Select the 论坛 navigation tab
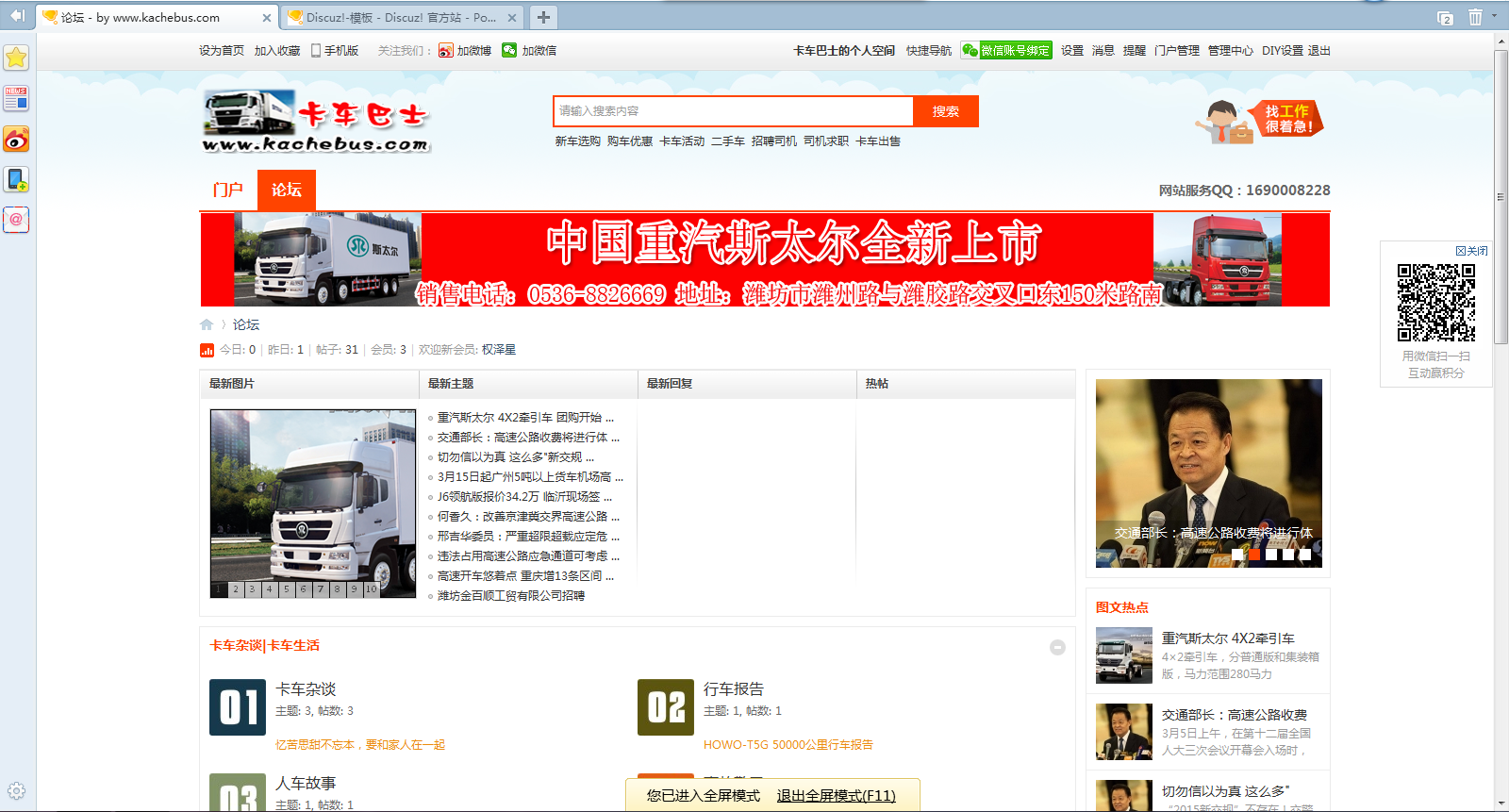 (287, 190)
